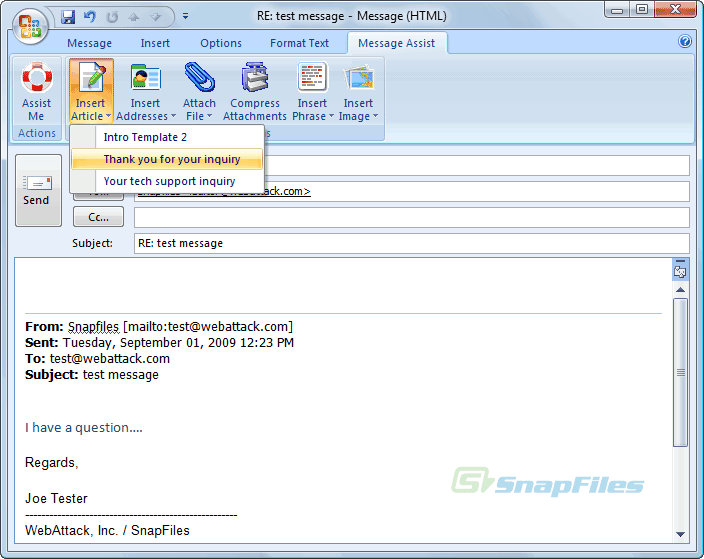
Task: Choose 'Your tech support inquiry' article
Action: coord(167,181)
